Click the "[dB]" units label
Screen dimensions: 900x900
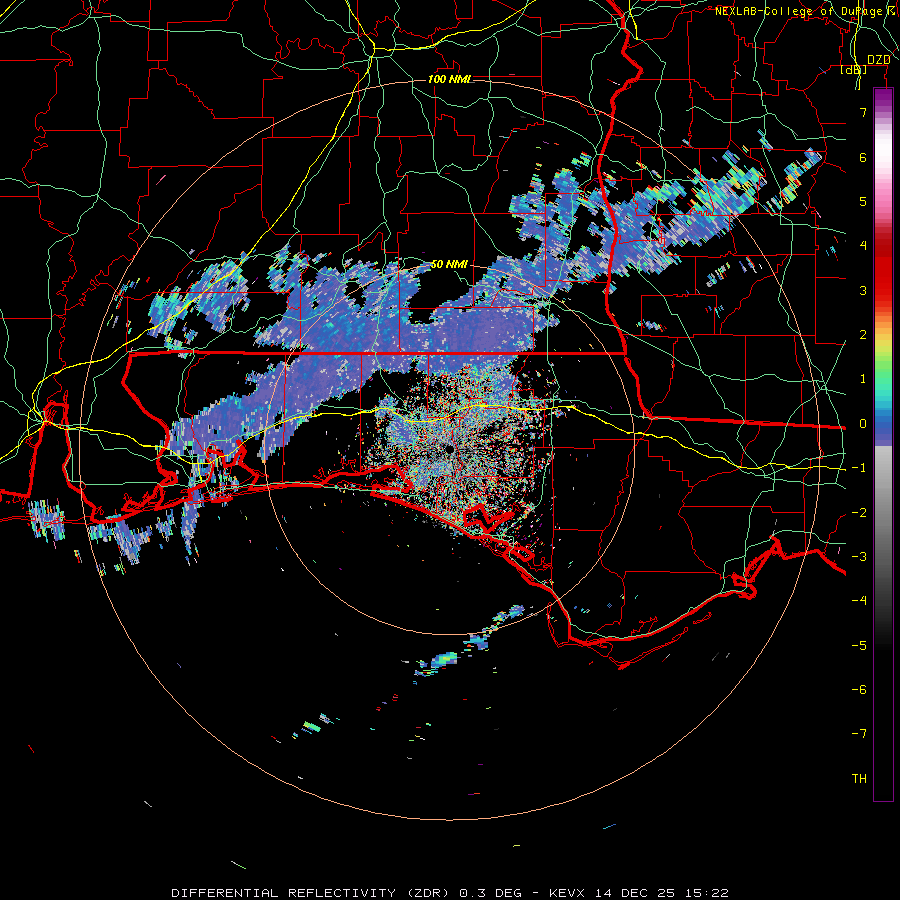coord(854,69)
